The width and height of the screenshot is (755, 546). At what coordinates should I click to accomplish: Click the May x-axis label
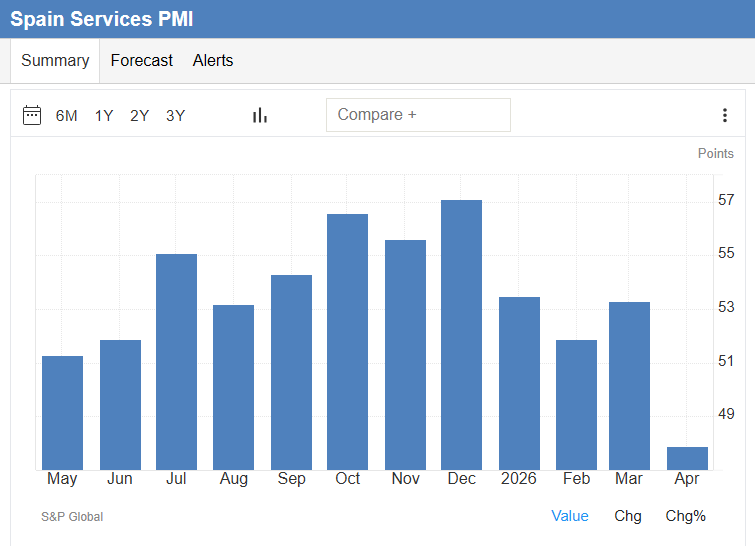point(62,479)
